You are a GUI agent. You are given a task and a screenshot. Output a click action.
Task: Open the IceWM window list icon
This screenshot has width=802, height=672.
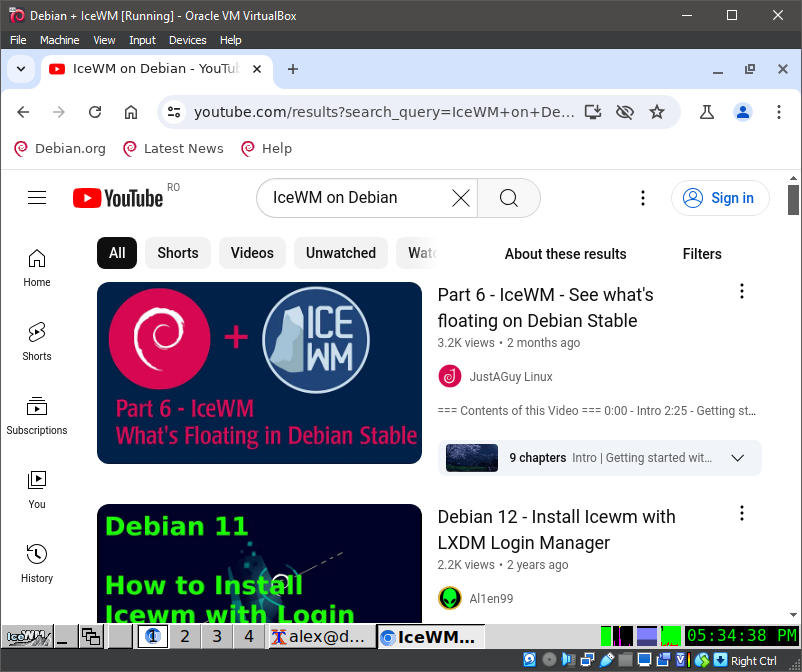(x=90, y=636)
